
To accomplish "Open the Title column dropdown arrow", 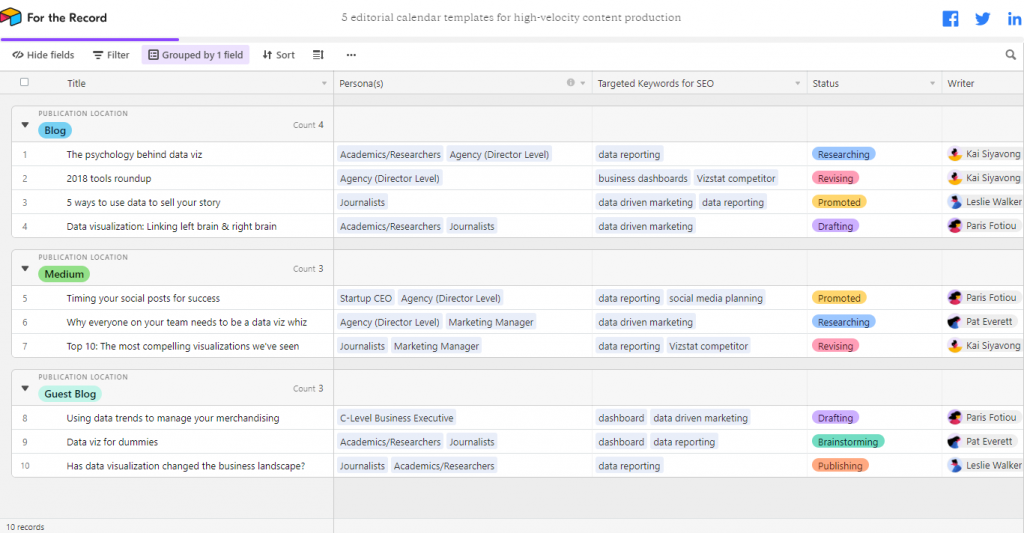I will 324,83.
